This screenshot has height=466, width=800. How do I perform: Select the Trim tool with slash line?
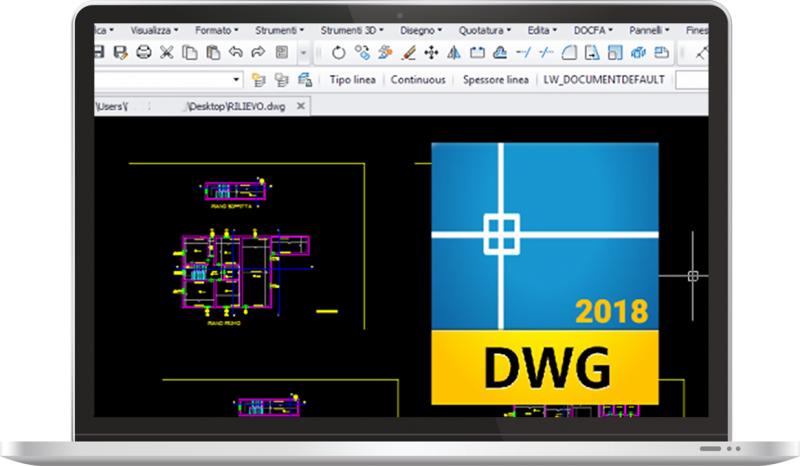tap(546, 53)
